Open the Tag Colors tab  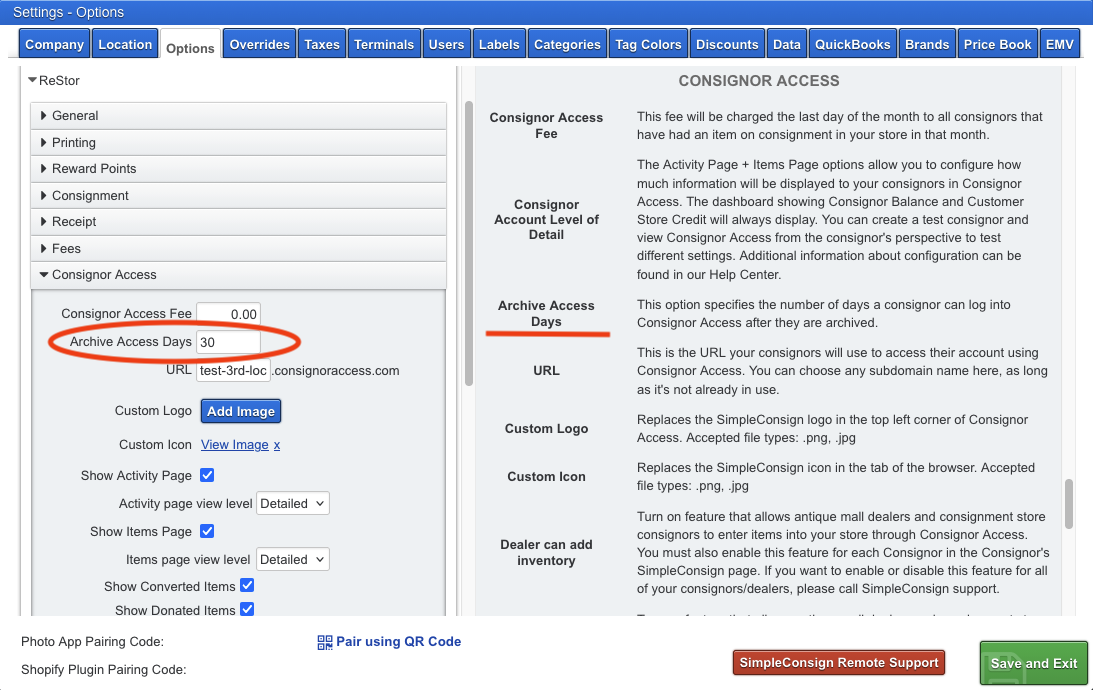tap(648, 44)
